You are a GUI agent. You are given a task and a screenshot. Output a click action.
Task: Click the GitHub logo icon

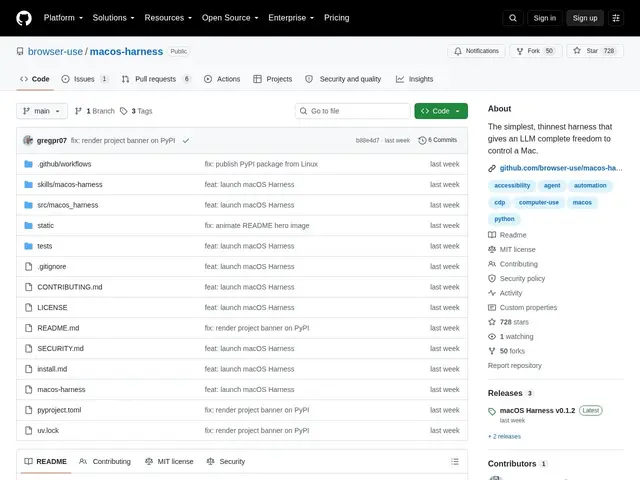click(24, 18)
